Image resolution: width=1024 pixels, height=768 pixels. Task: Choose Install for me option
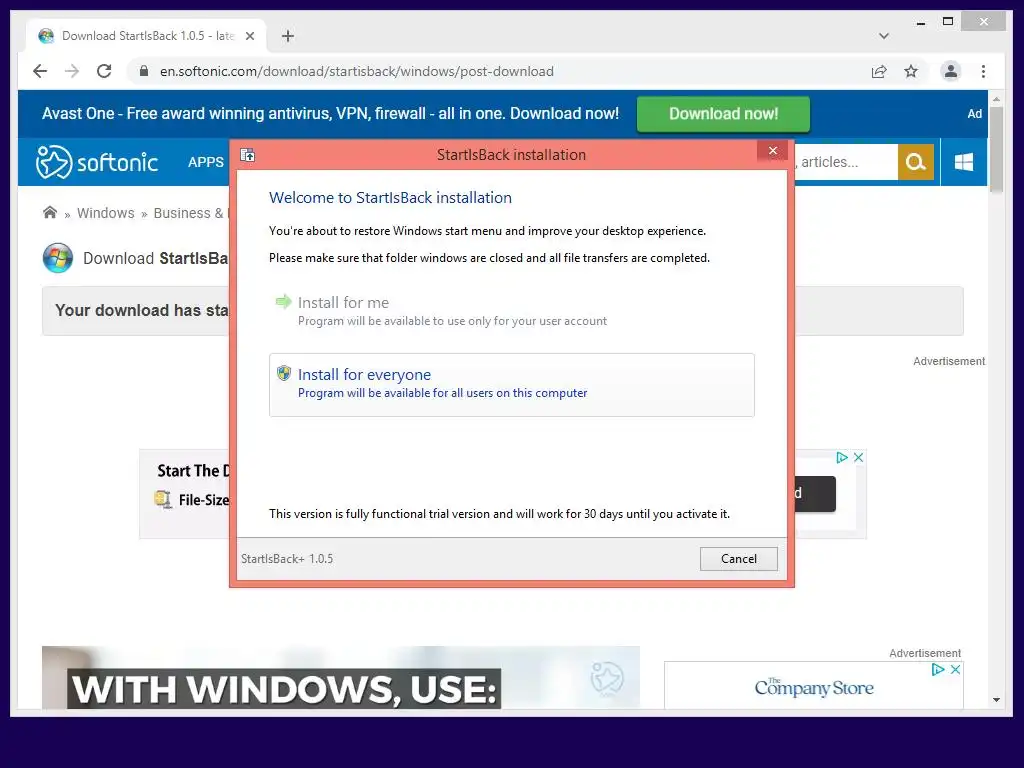pos(511,311)
